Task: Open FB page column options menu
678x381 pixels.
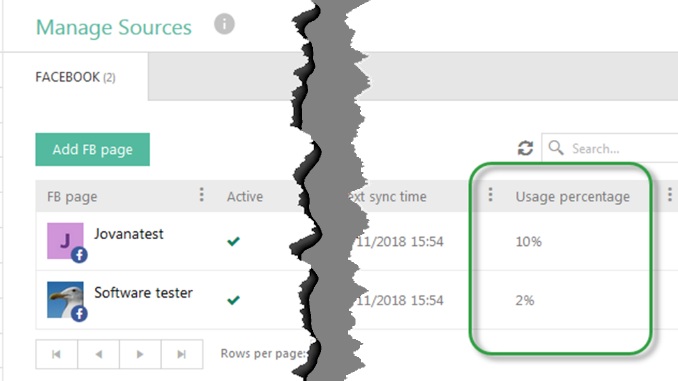Action: point(201,195)
